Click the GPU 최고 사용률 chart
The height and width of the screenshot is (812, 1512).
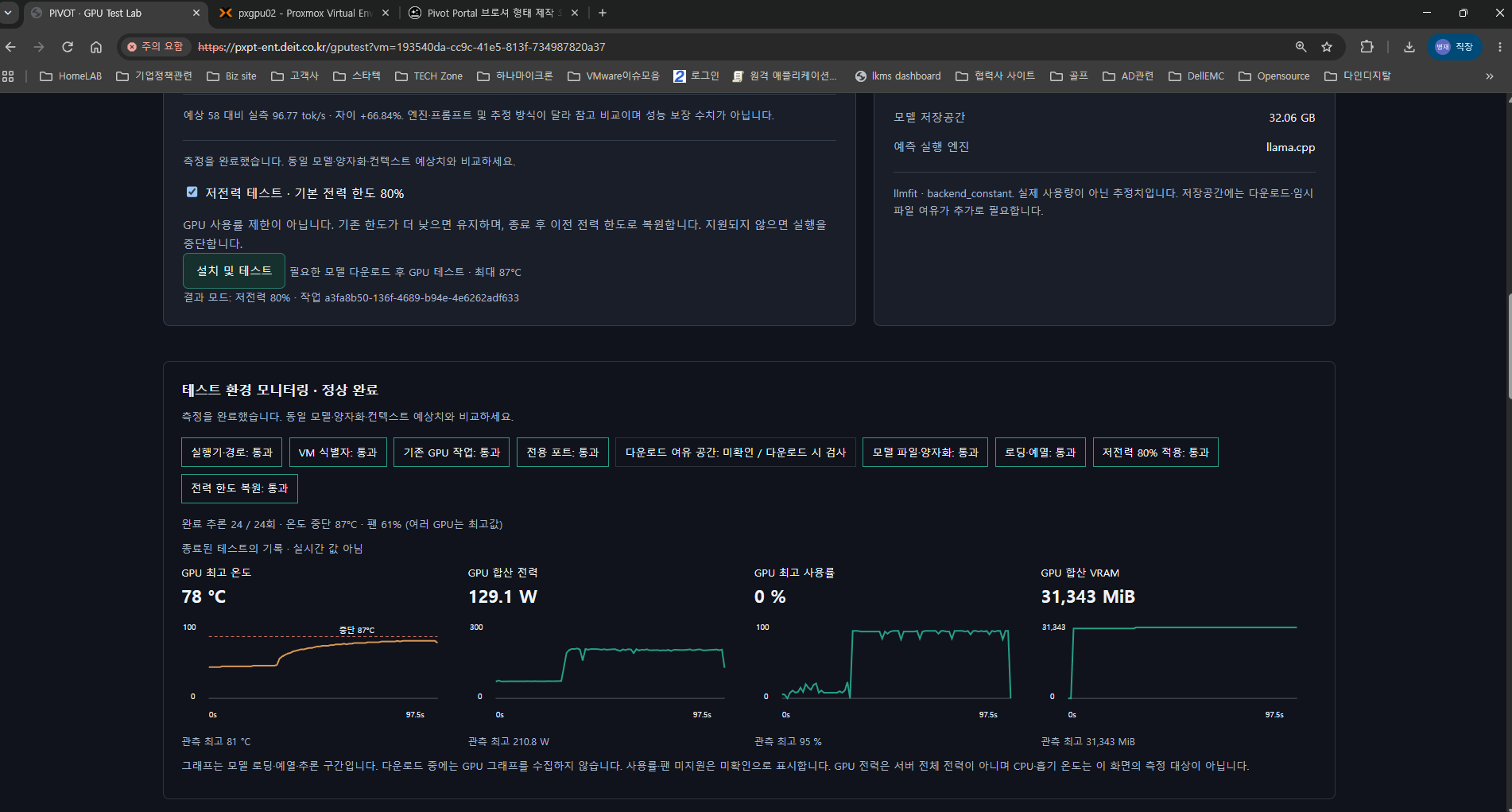coord(884,670)
